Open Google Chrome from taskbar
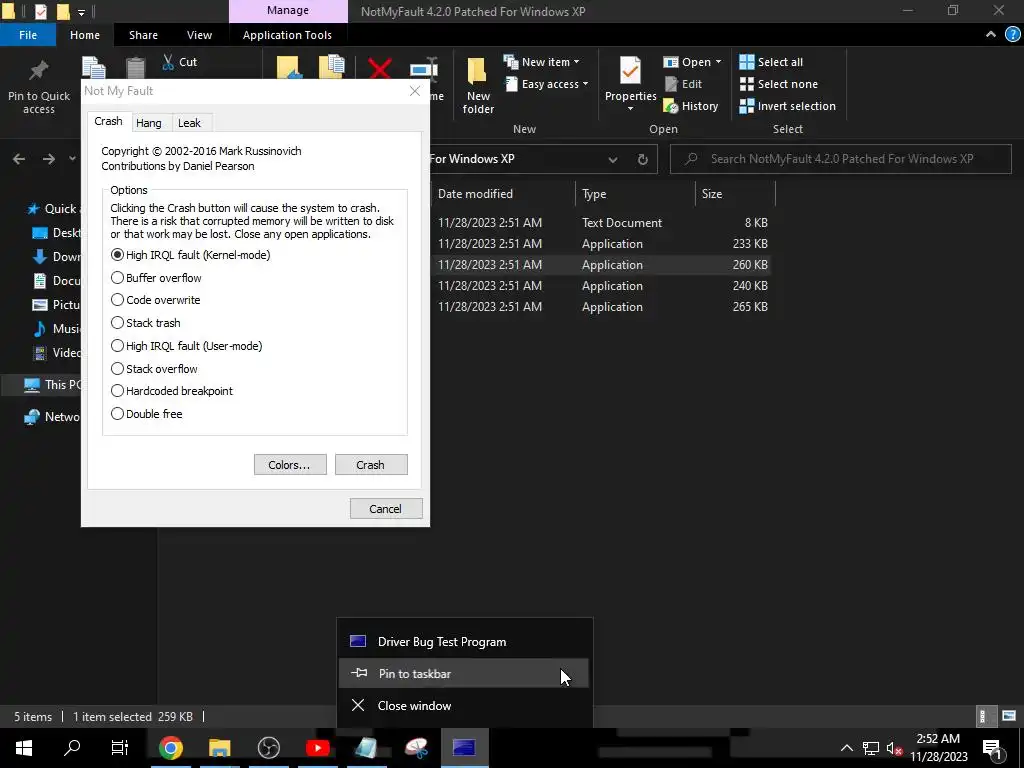The width and height of the screenshot is (1024, 768). point(170,748)
